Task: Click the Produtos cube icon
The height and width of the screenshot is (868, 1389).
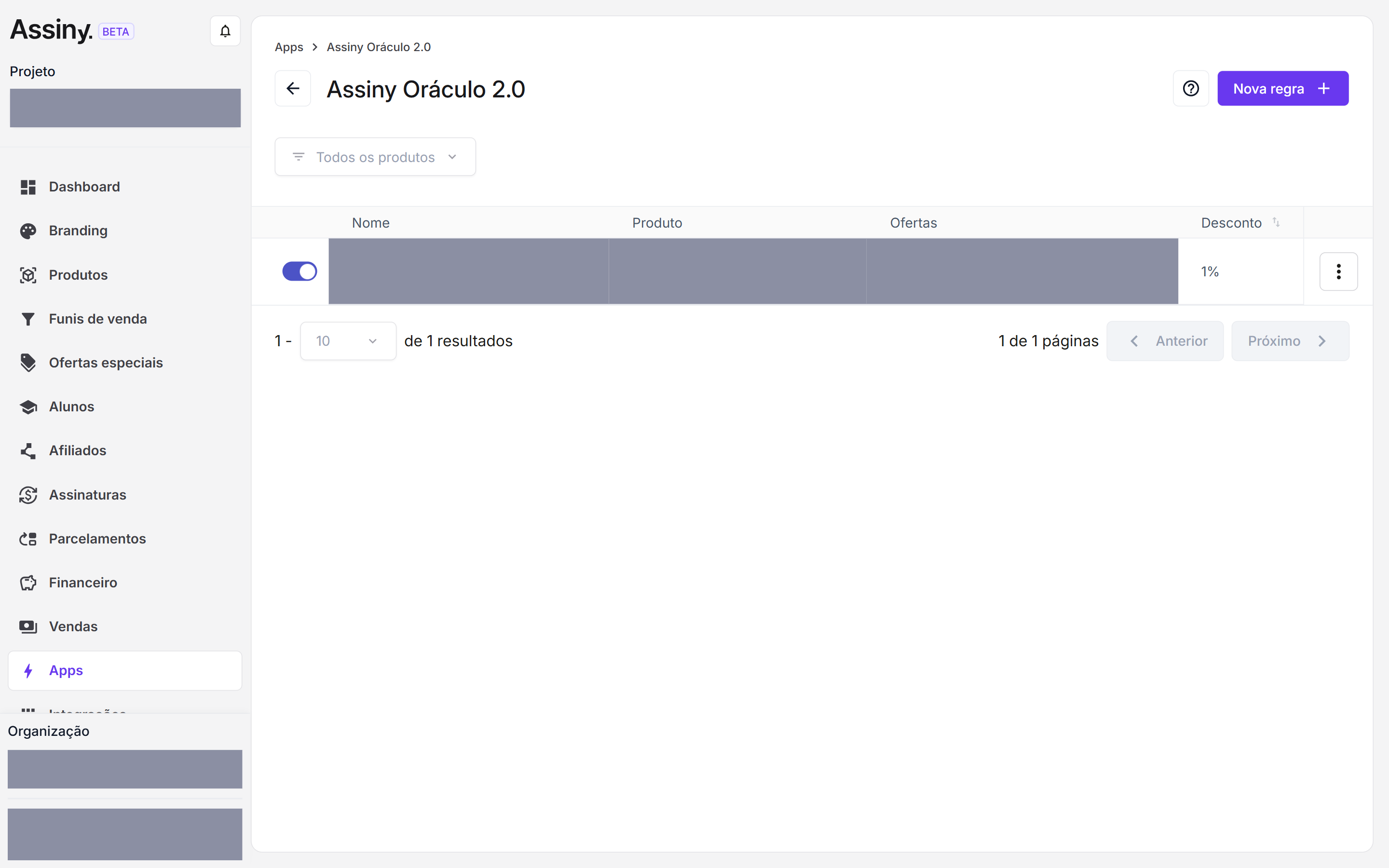Action: click(x=28, y=275)
